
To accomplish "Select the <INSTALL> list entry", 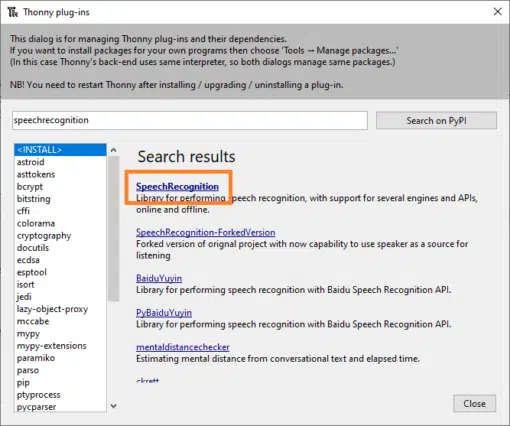I will 60,150.
